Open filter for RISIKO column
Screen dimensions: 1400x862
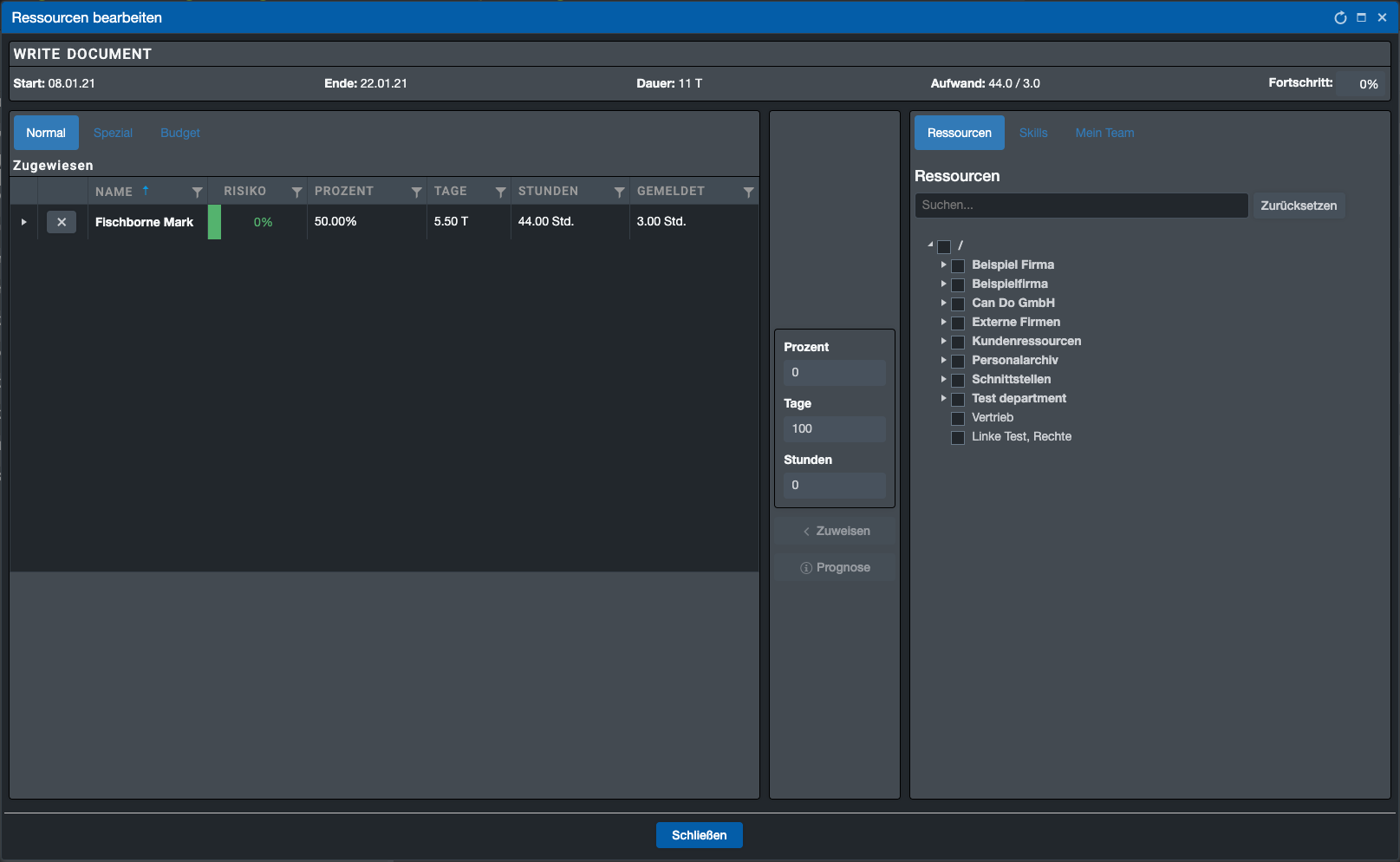click(x=297, y=192)
